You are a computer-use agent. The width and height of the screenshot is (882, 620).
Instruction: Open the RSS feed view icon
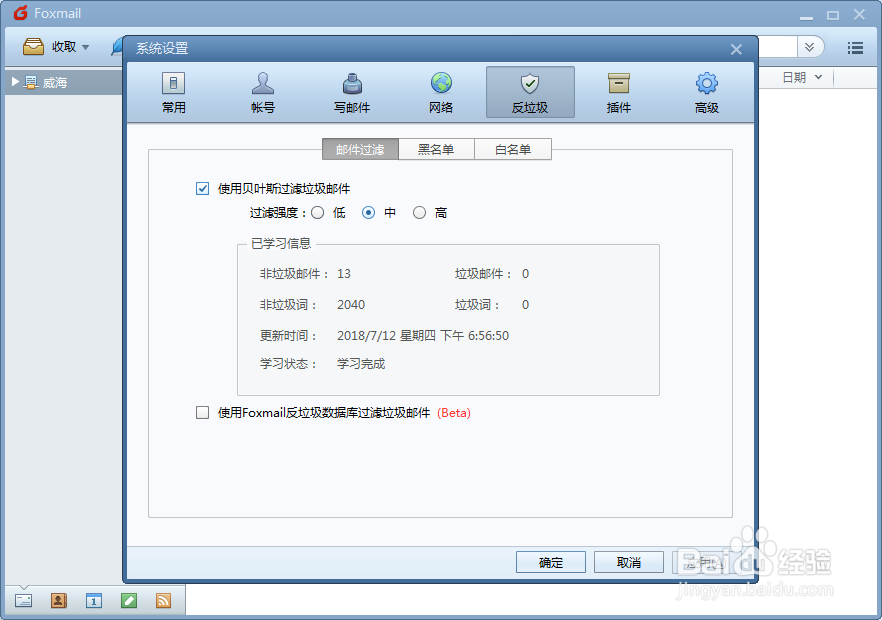164,600
